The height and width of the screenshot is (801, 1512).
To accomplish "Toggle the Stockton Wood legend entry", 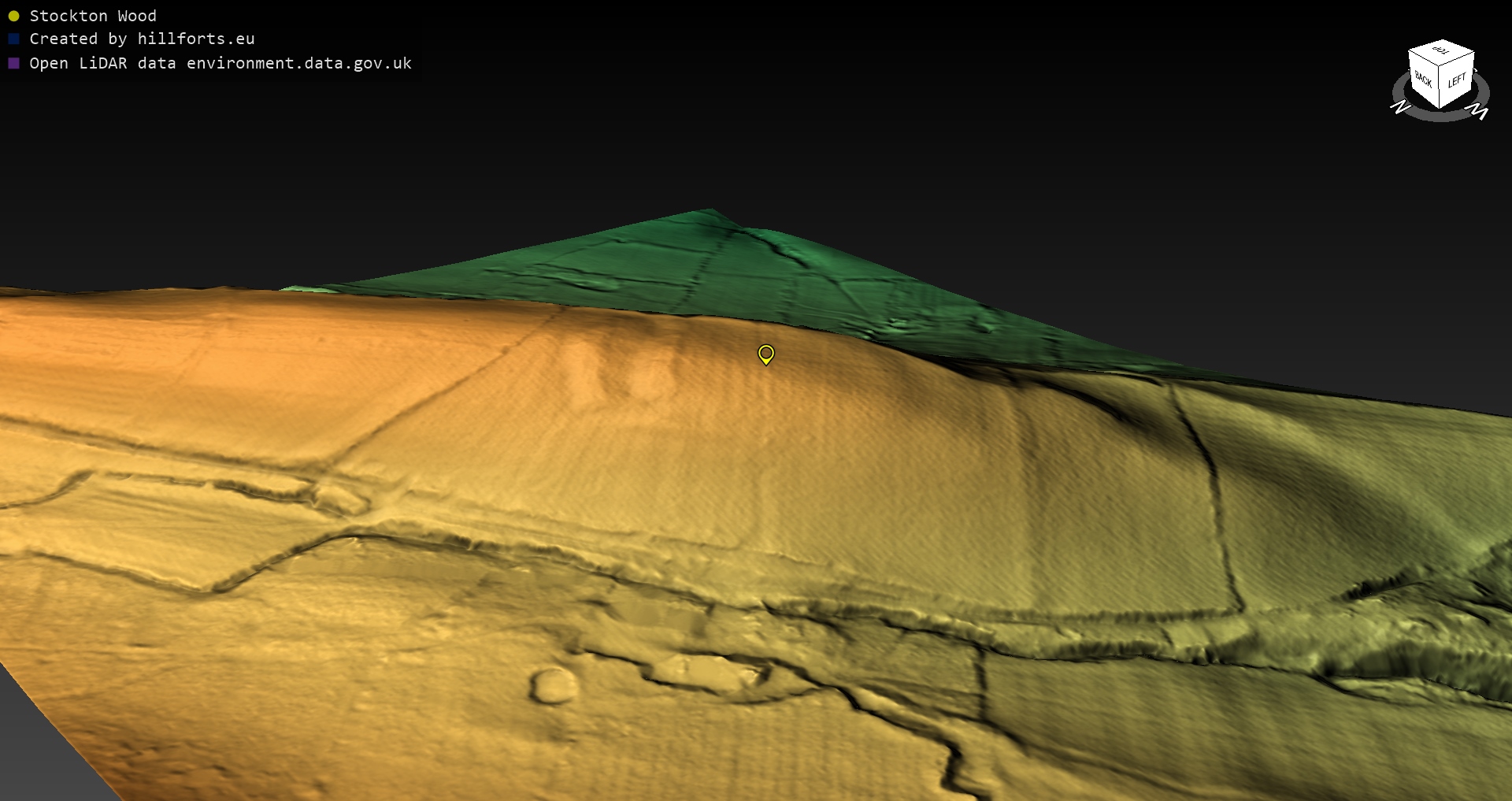I will [93, 16].
